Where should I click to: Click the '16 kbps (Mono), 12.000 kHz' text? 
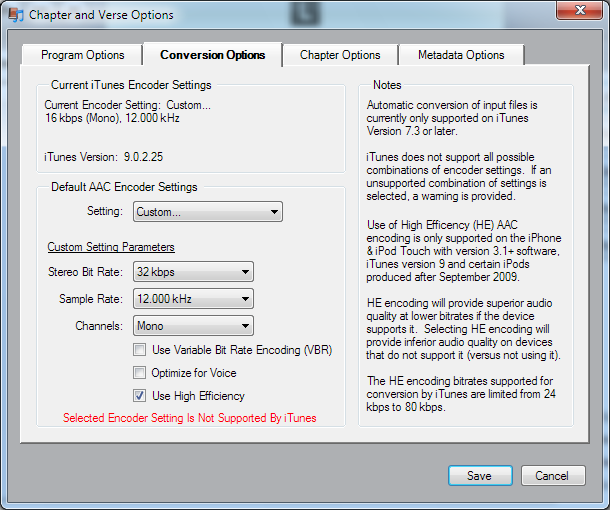pyautogui.click(x=112, y=118)
